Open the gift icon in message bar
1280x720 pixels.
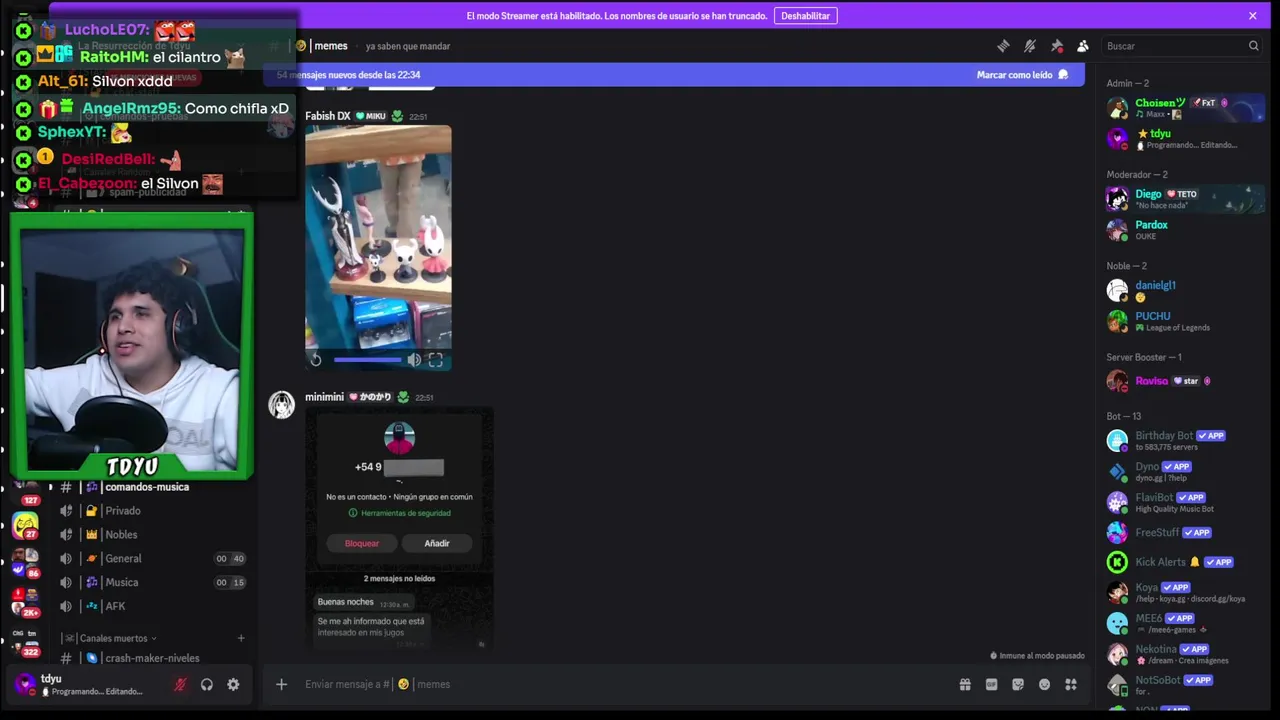click(965, 684)
